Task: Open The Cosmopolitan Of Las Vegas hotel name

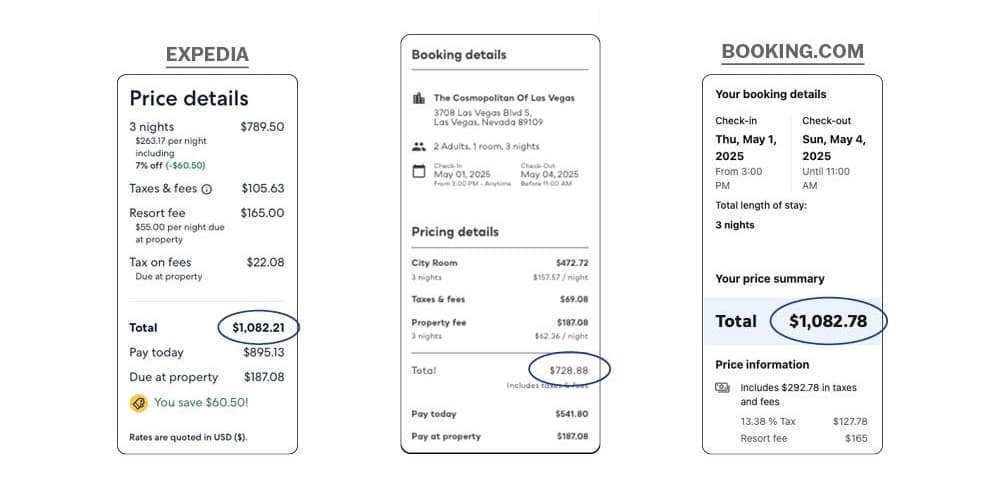Action: pos(504,98)
